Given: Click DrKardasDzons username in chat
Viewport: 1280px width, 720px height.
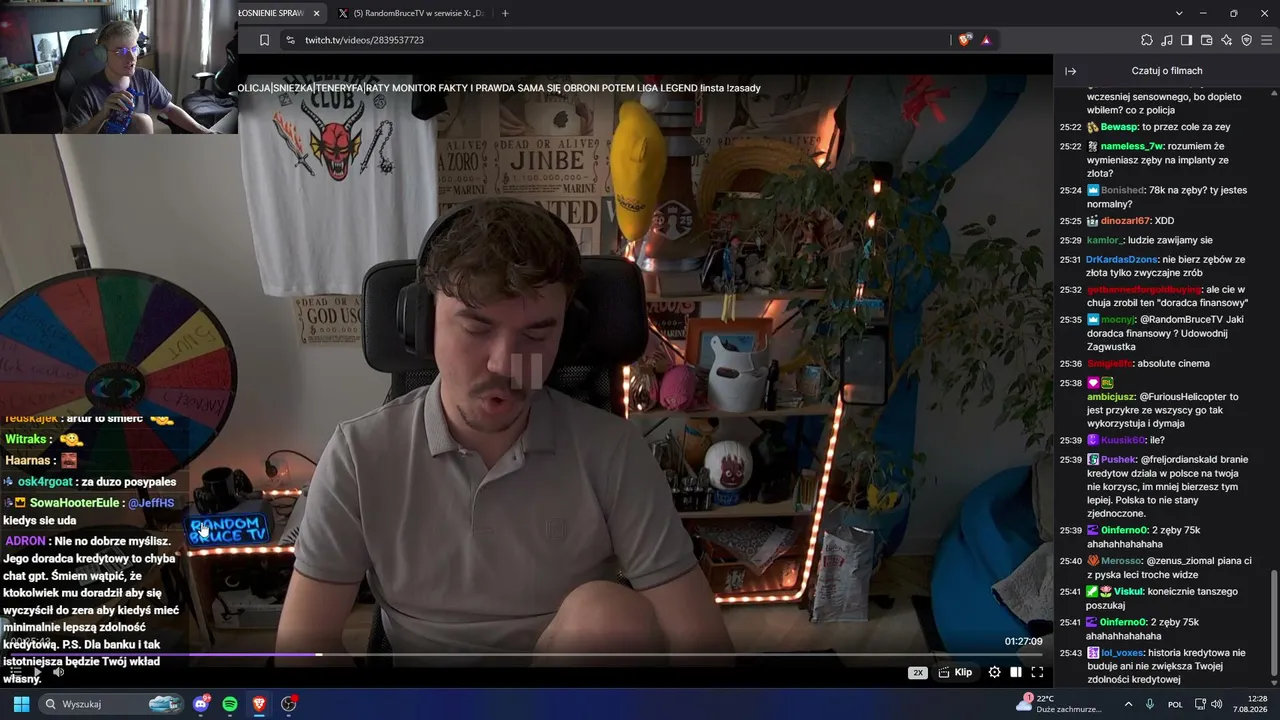Looking at the screenshot, I should click(1122, 259).
